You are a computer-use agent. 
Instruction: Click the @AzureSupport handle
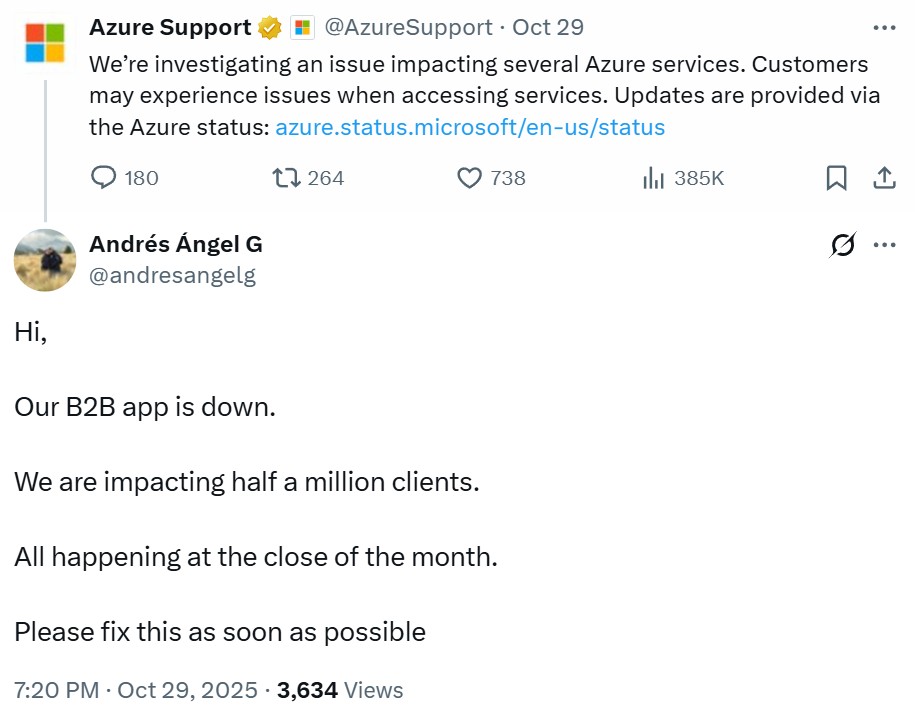coord(409,27)
